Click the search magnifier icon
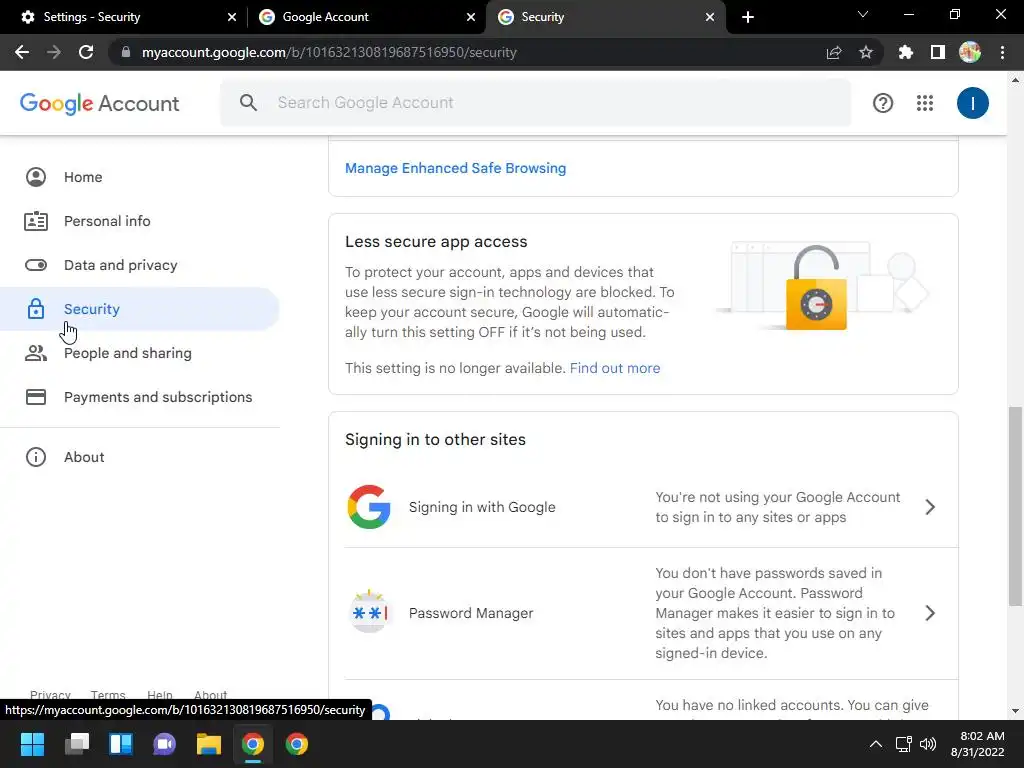This screenshot has width=1024, height=768. [248, 103]
